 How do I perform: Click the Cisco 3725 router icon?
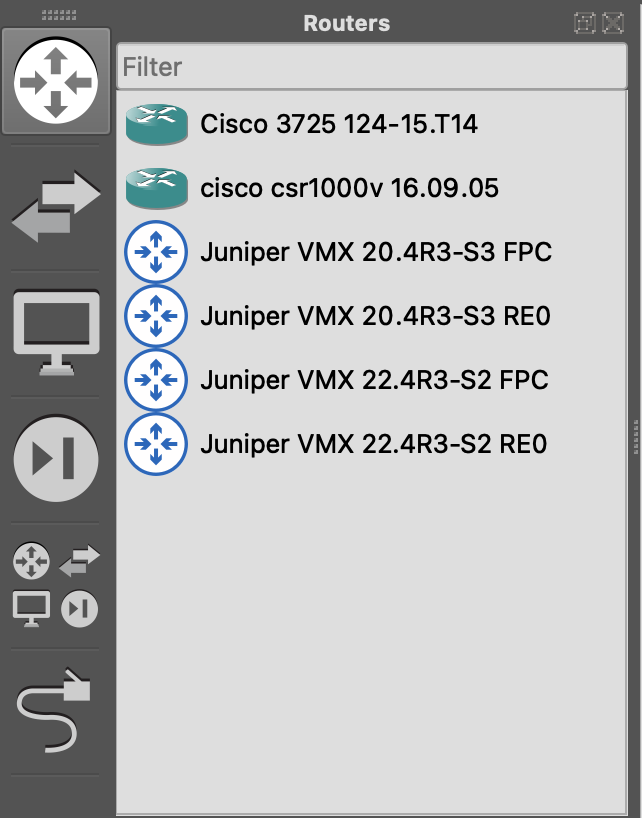point(156,125)
